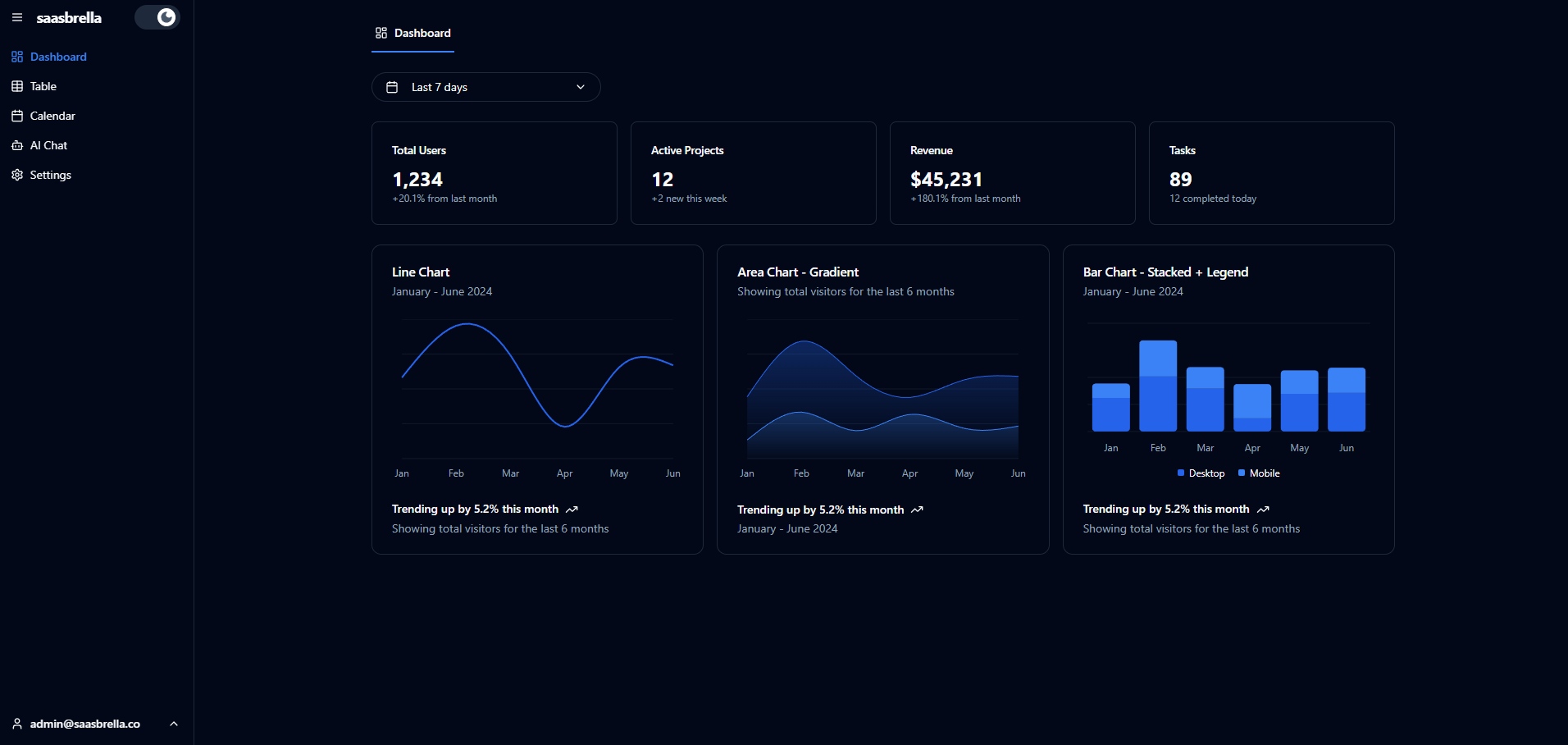Click the saasbrella logo

pos(69,16)
